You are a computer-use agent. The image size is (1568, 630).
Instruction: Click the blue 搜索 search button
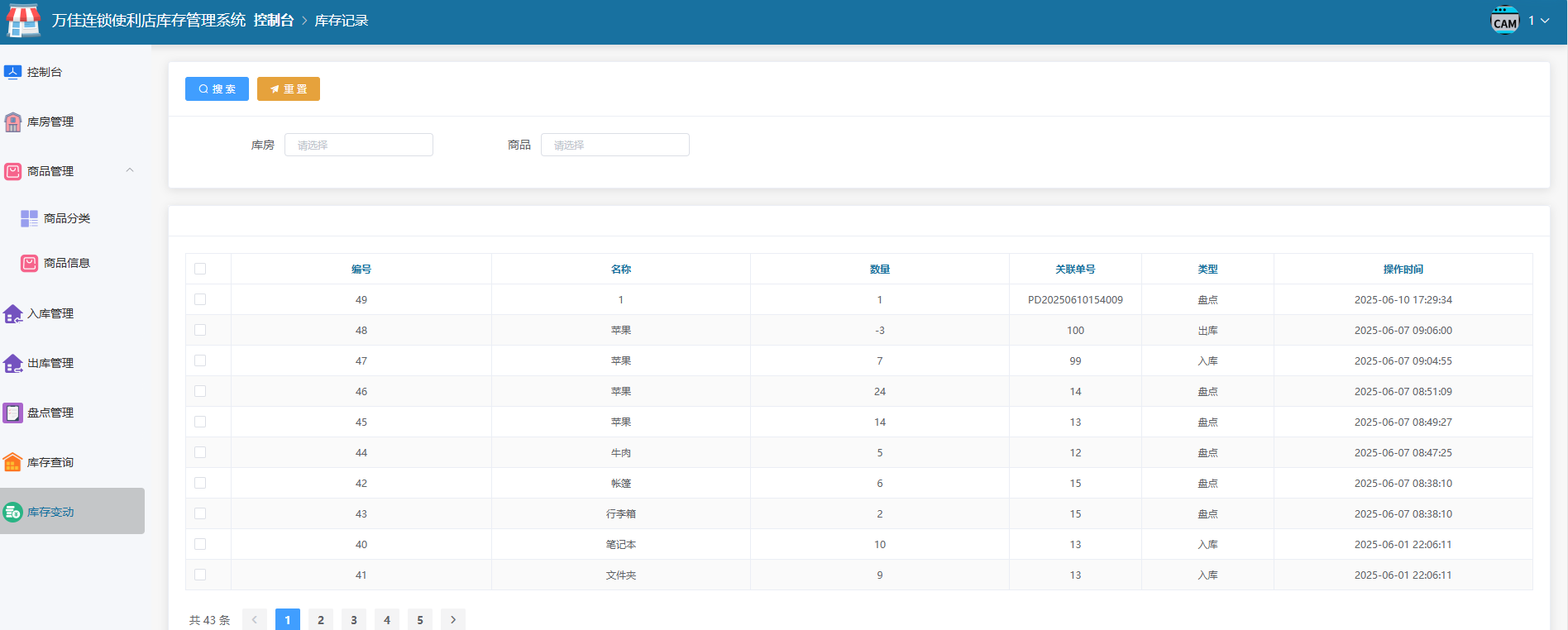tap(217, 88)
